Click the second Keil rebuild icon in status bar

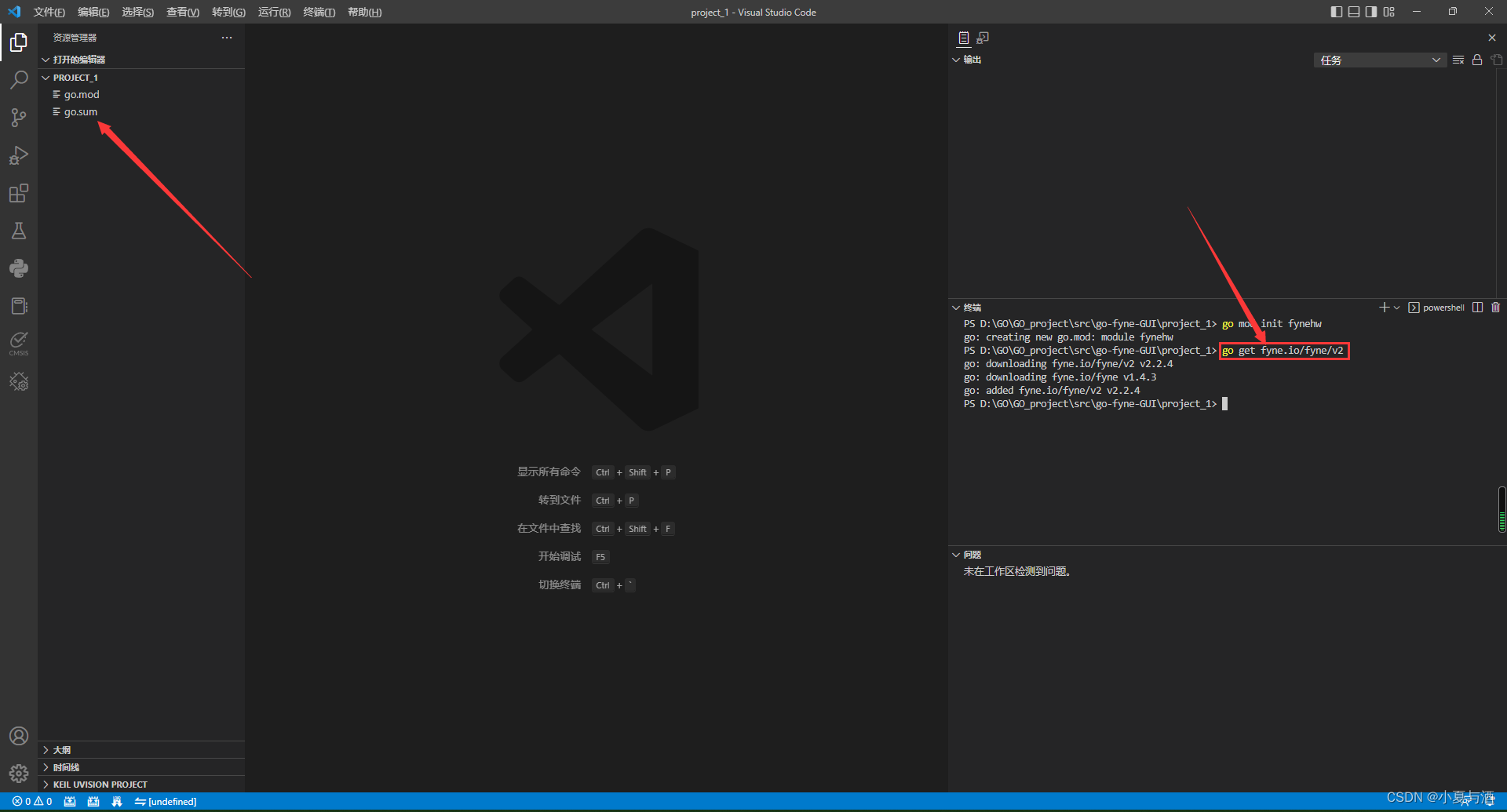(93, 802)
